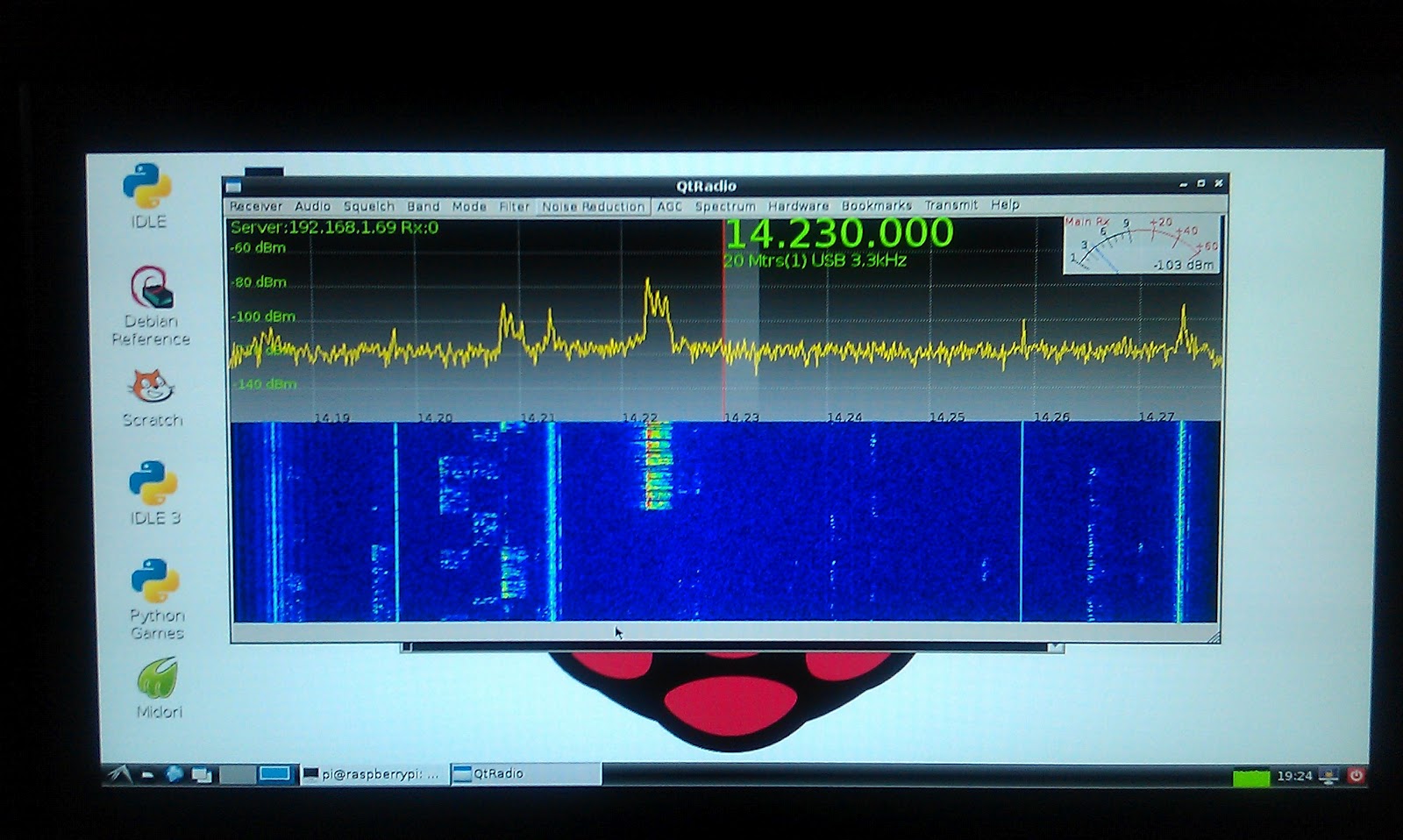Open the Debian Reference desktop icon
Viewport: 1403px width, 840px height.
pos(151,307)
